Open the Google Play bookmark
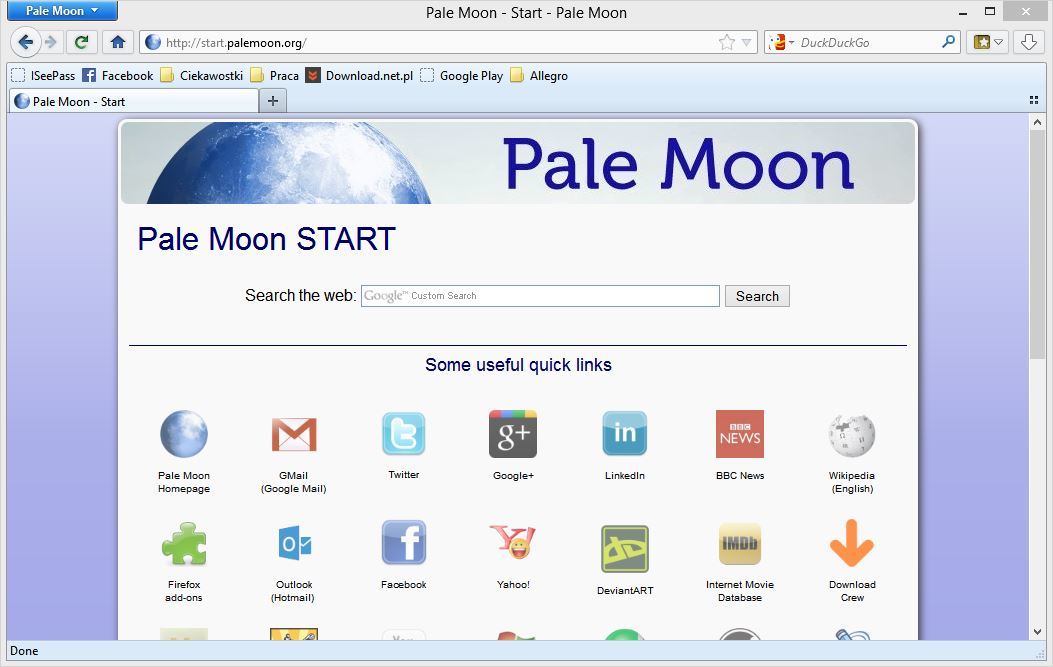This screenshot has height=667, width=1053. [x=461, y=76]
